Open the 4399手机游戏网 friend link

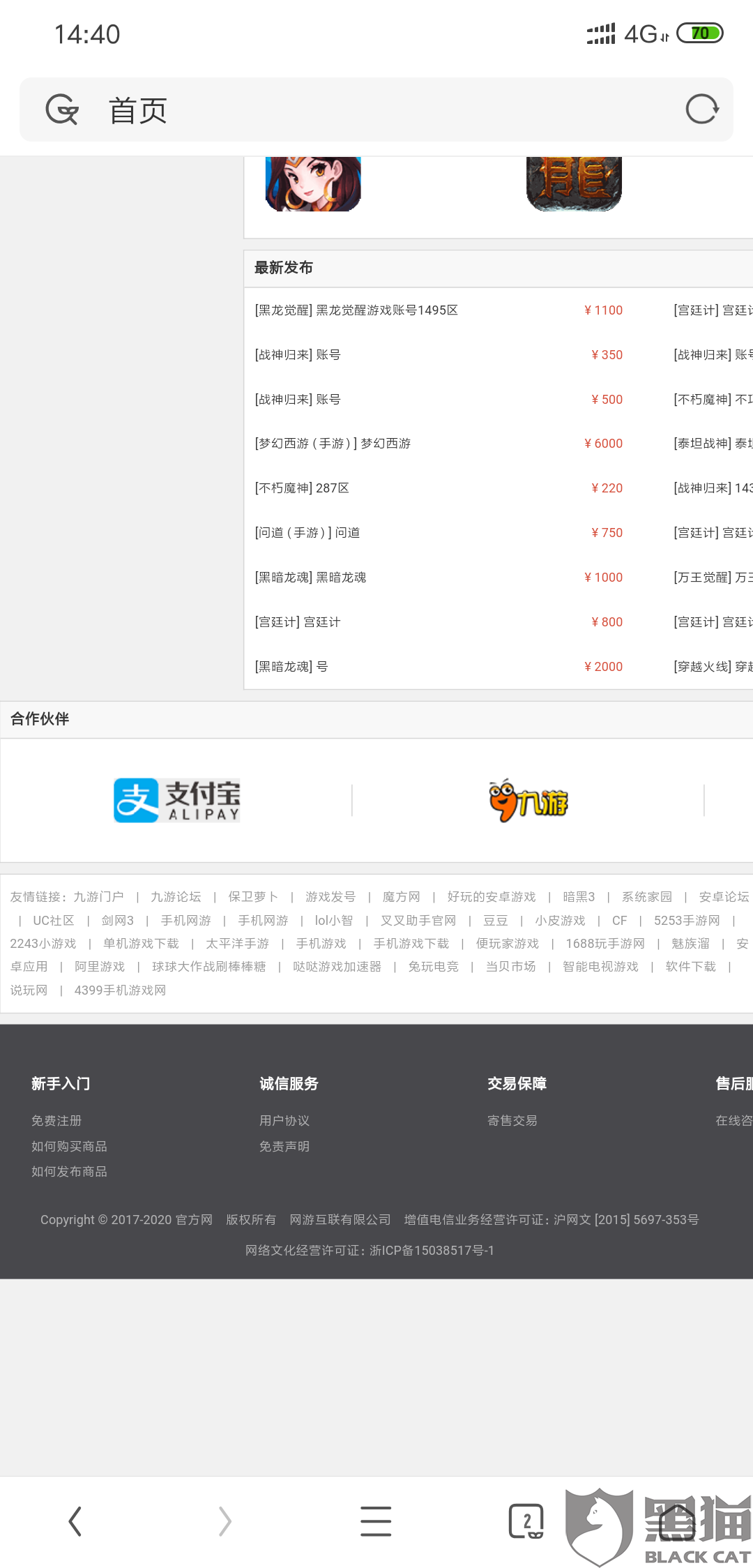(120, 990)
